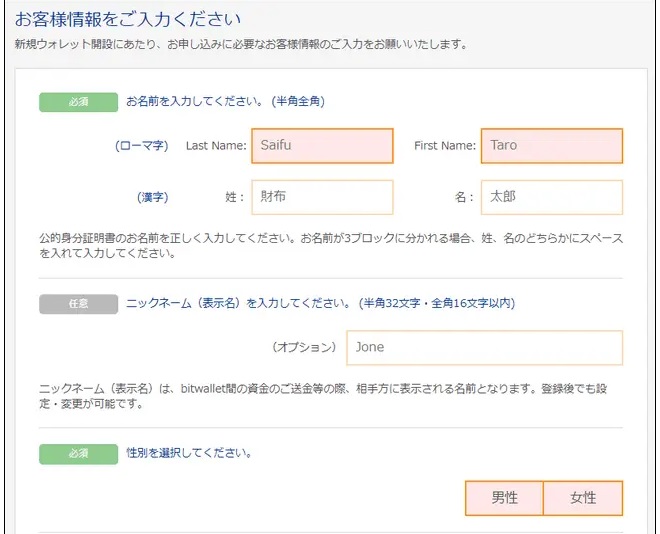Focus the 姓 kanji surname field
This screenshot has height=534, width=660.
click(x=322, y=197)
